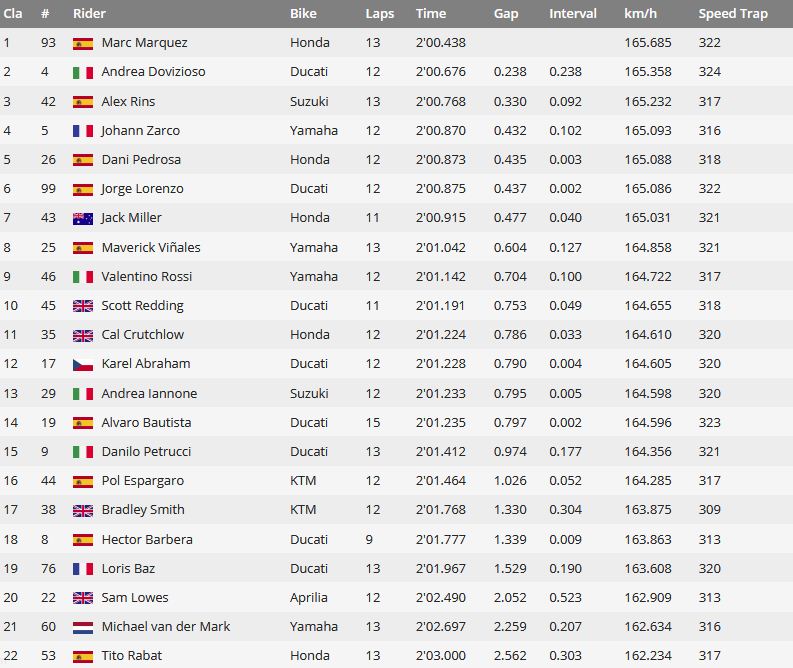Click Tito Rabat in the last row
Screen dimensions: 793x668
(x=131, y=655)
